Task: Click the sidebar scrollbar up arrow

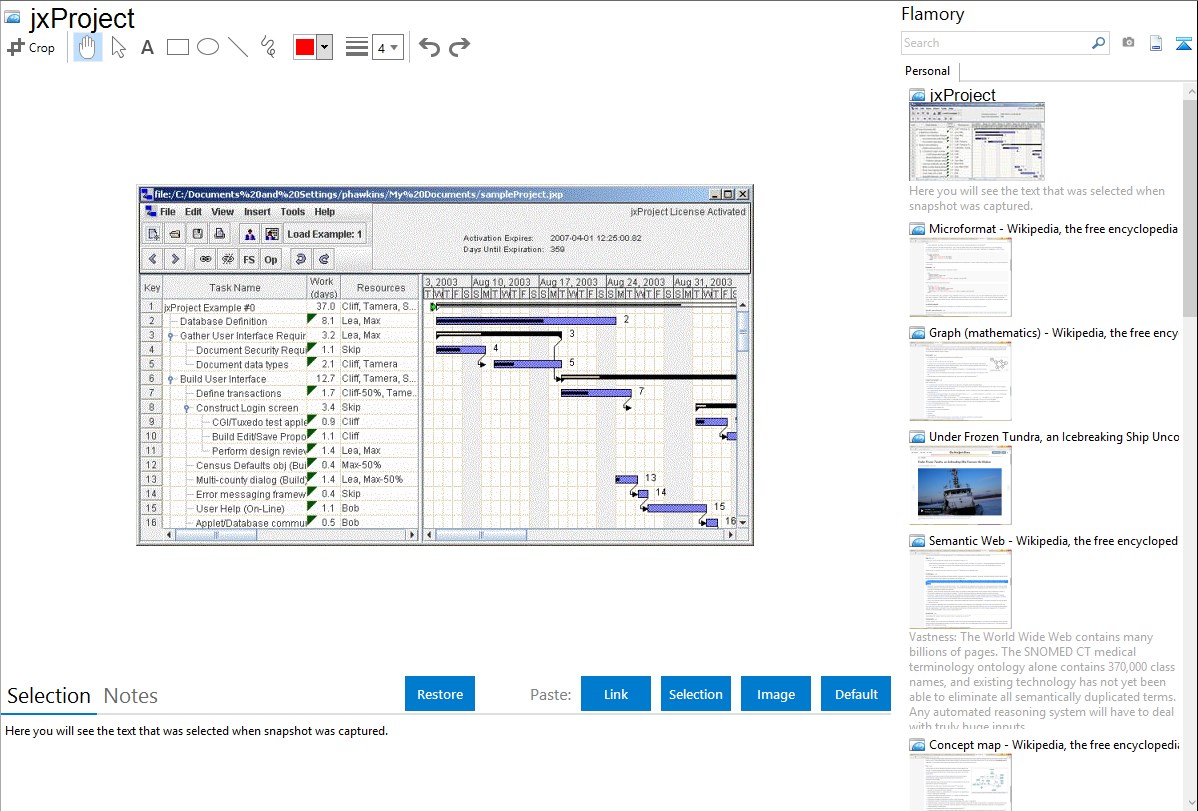Action: (1191, 91)
